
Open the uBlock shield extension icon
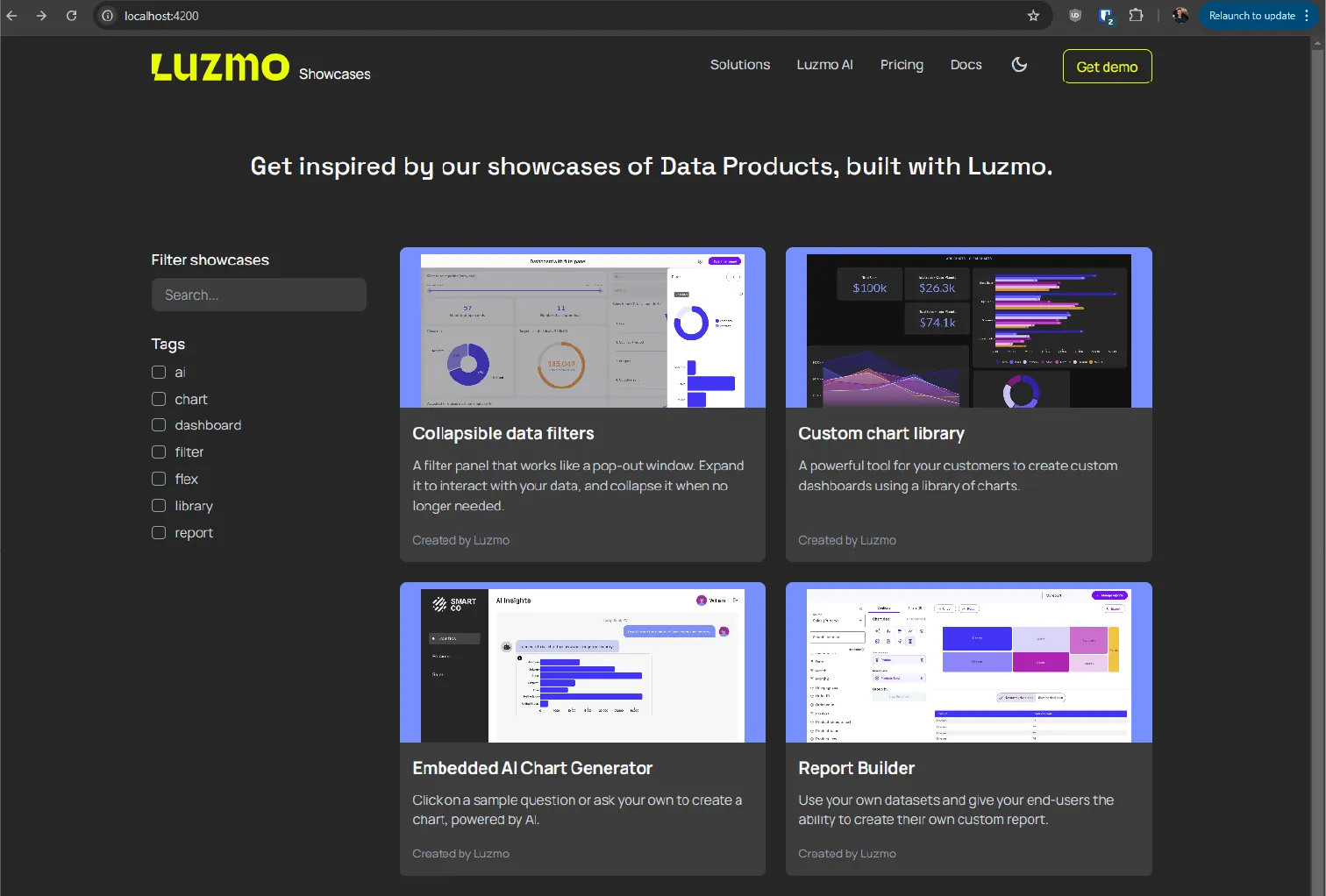click(x=1075, y=16)
